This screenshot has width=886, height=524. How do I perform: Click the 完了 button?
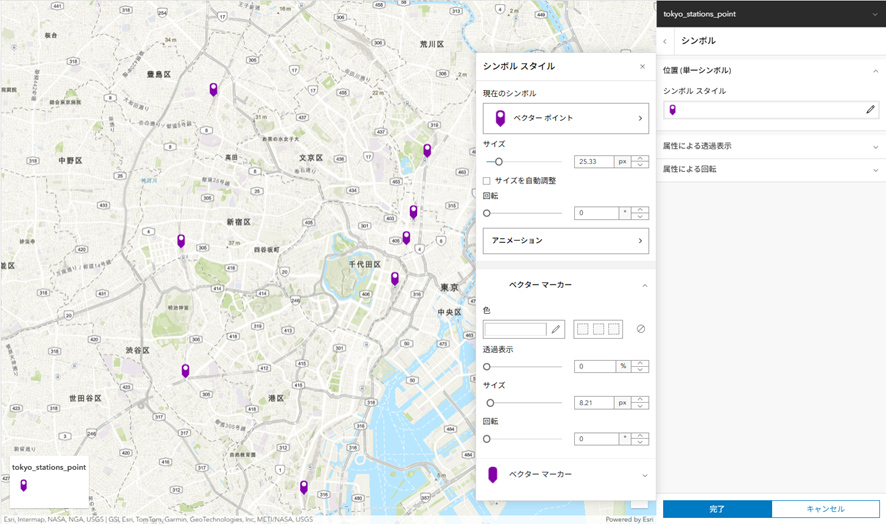coord(717,509)
